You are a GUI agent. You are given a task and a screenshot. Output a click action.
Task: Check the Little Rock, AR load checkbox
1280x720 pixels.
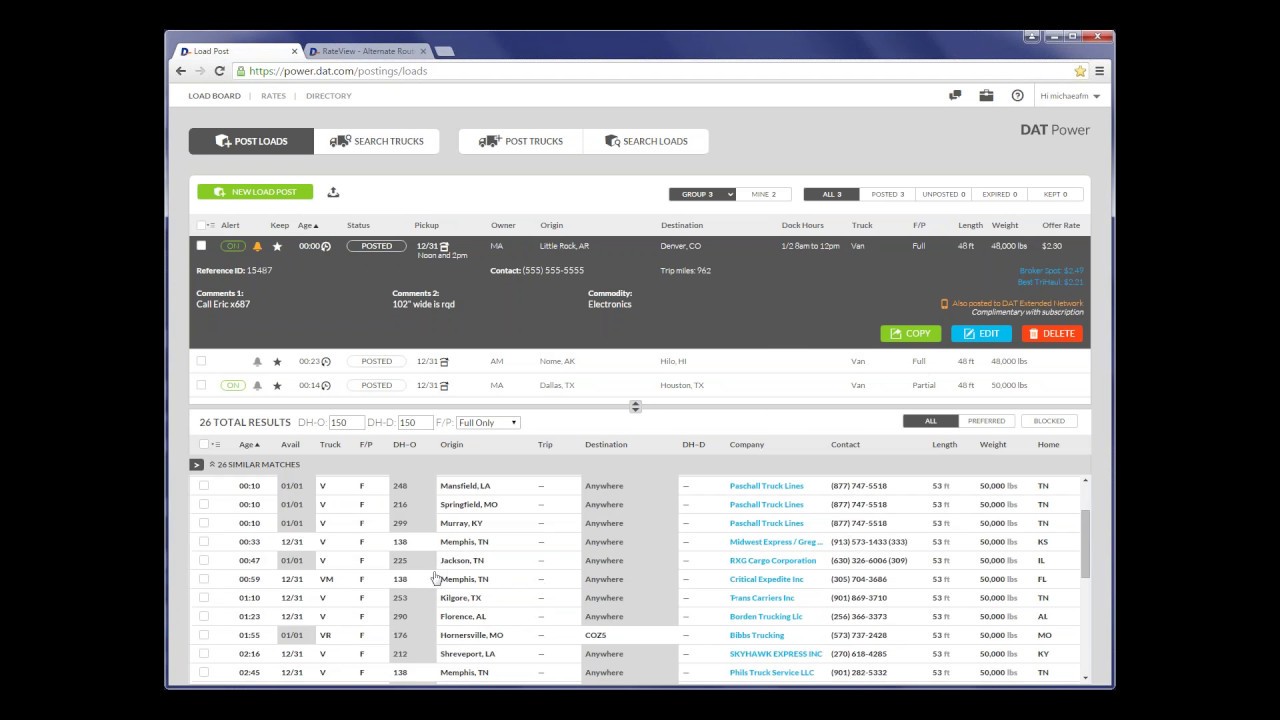(x=201, y=245)
